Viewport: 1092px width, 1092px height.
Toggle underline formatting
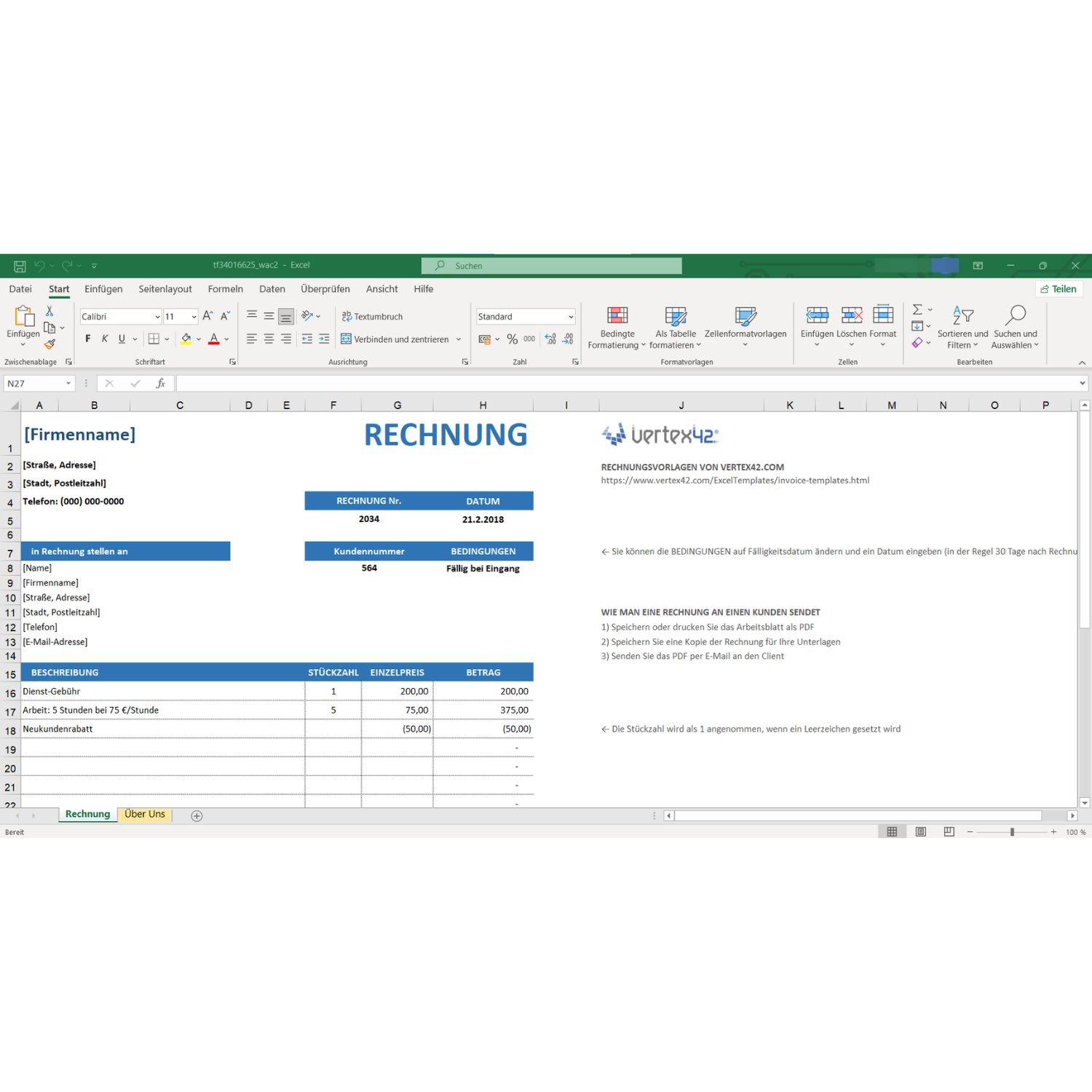[121, 339]
